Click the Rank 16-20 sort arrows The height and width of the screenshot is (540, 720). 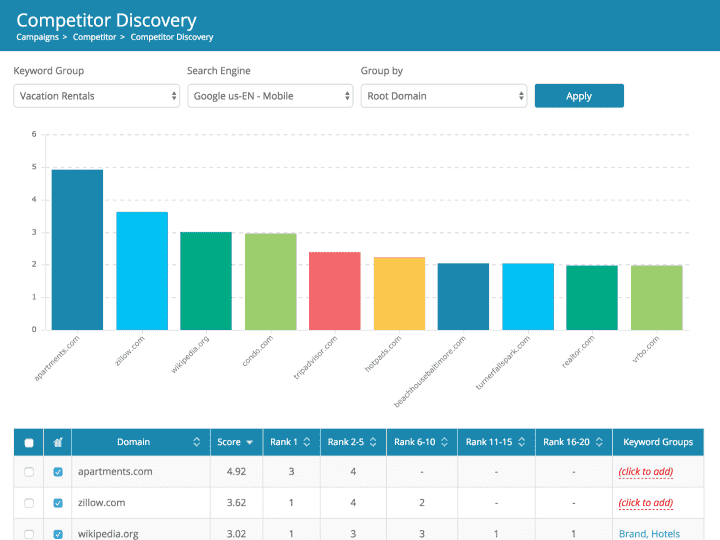point(597,442)
